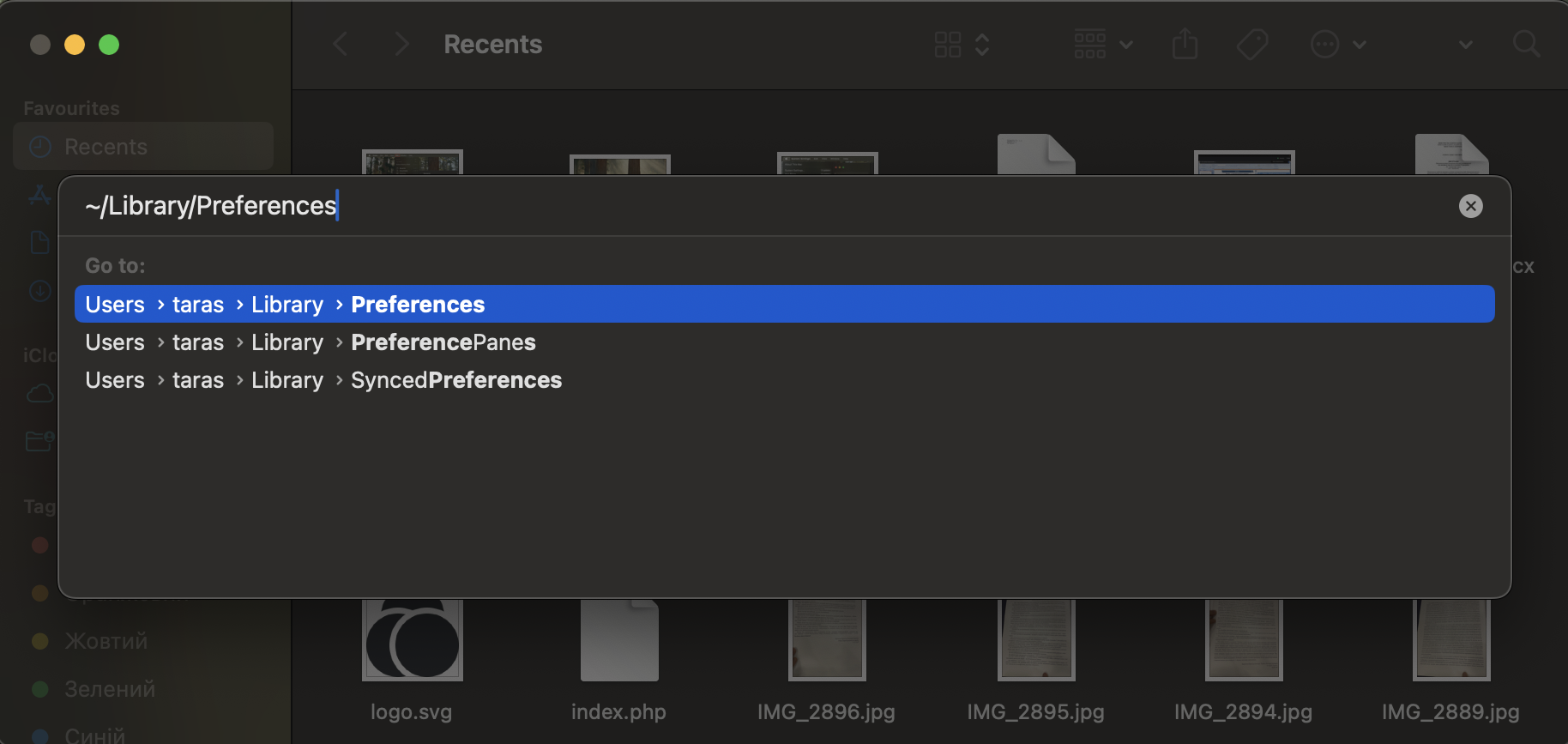Close the Finder window grey button
The height and width of the screenshot is (744, 1568).
tap(40, 45)
